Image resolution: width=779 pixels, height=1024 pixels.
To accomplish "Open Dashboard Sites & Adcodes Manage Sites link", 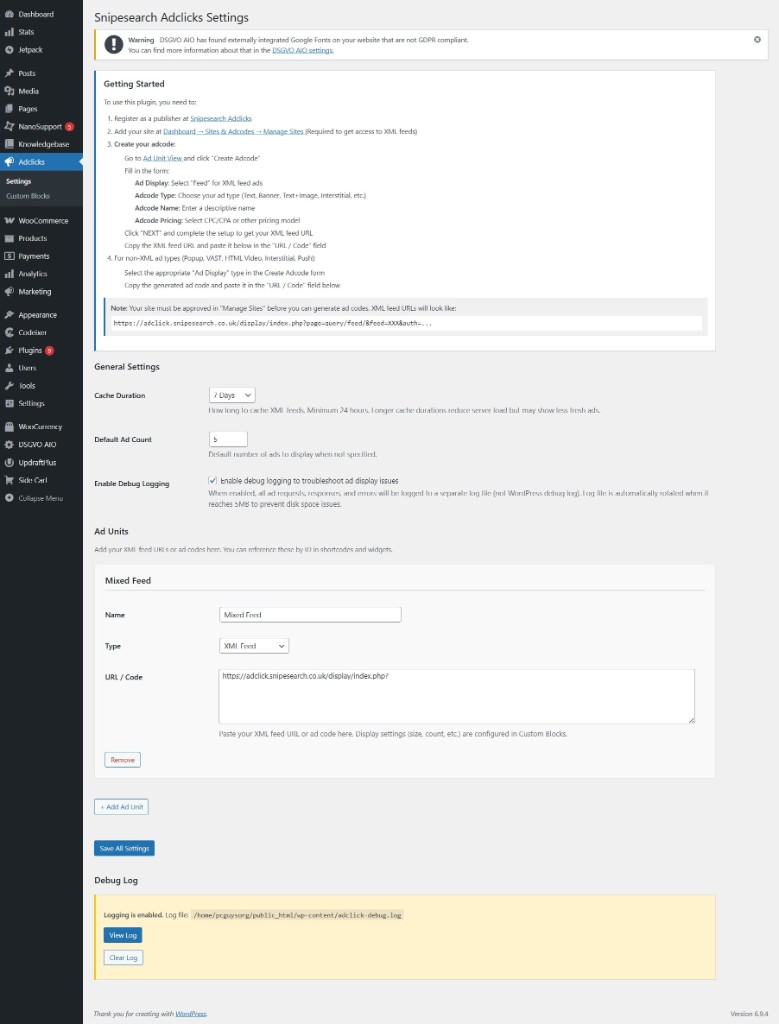I will point(233,131).
